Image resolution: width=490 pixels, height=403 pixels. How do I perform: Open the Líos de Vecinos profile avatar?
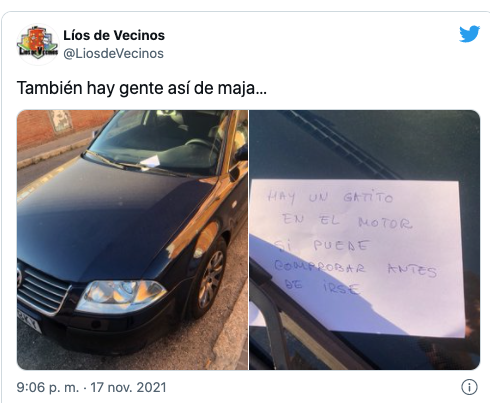pyautogui.click(x=38, y=44)
